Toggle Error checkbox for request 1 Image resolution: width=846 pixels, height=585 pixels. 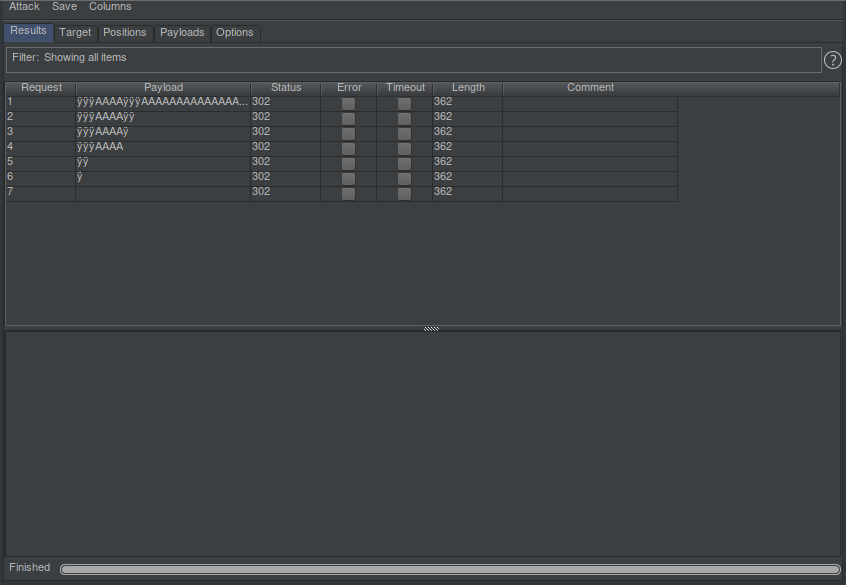(x=348, y=103)
